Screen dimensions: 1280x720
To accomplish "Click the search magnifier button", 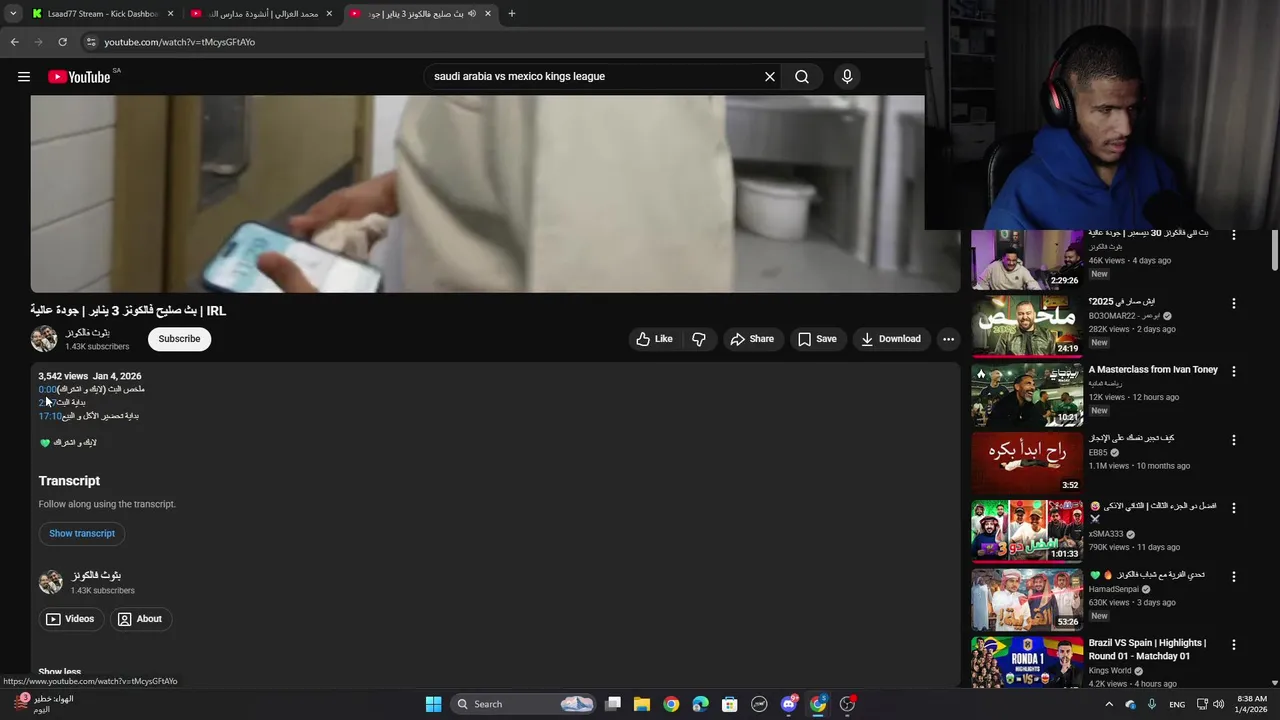I will (802, 77).
